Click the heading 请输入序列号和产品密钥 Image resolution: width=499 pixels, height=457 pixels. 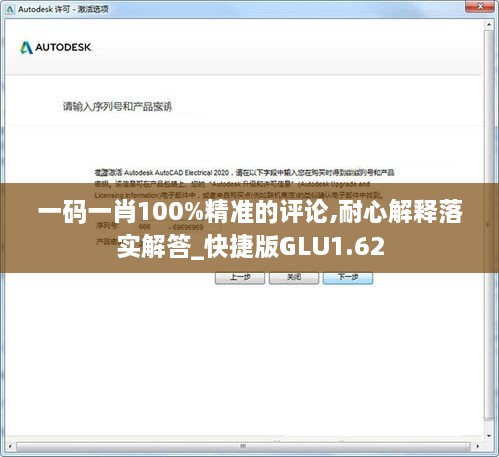[117, 106]
